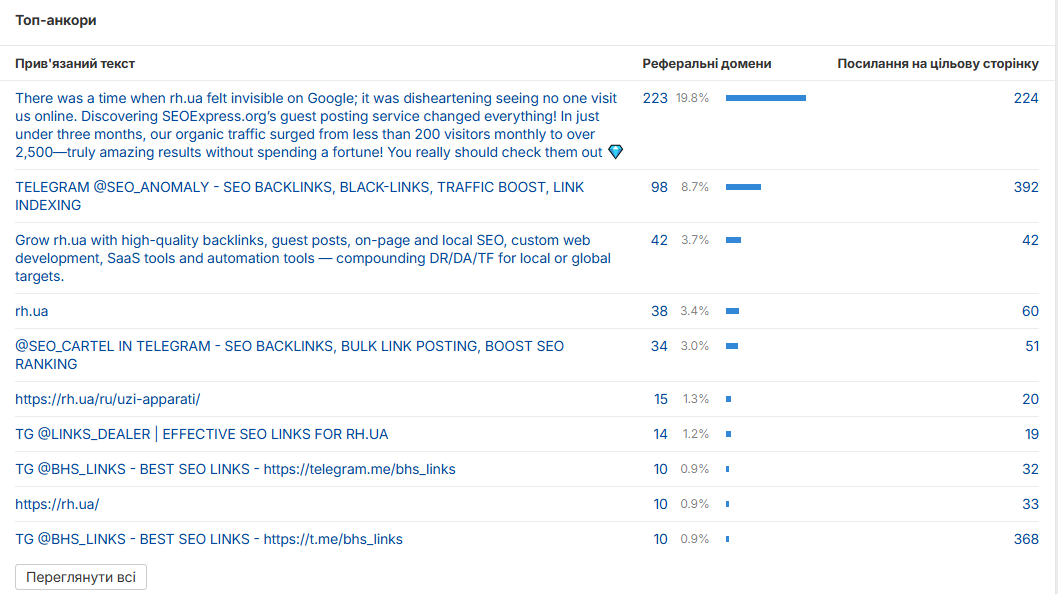Click the 8.7% share bar for SEO_ANOMALY

point(744,187)
